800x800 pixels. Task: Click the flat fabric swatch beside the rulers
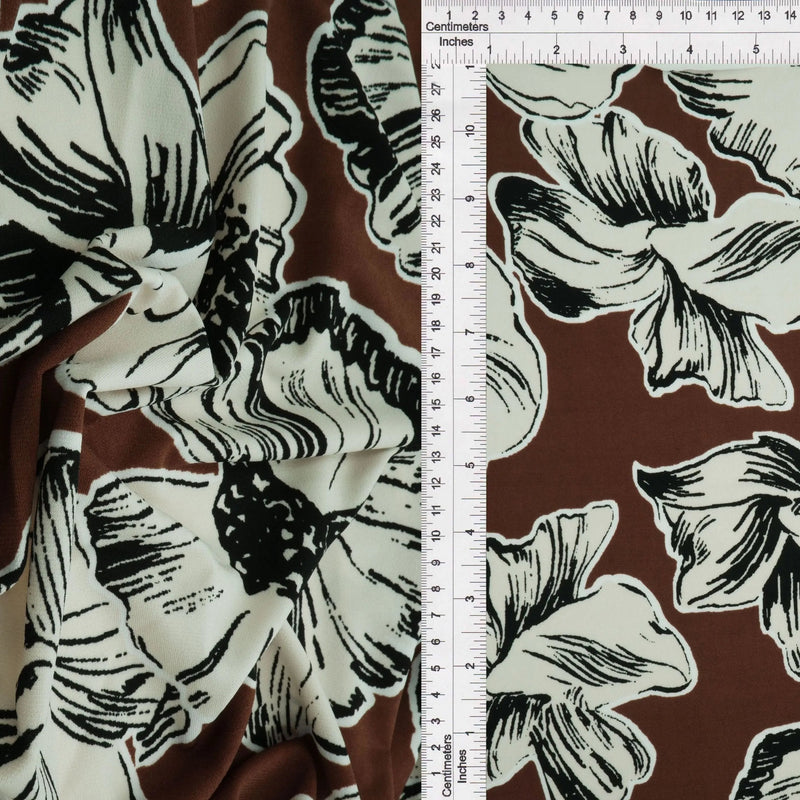tap(643, 432)
